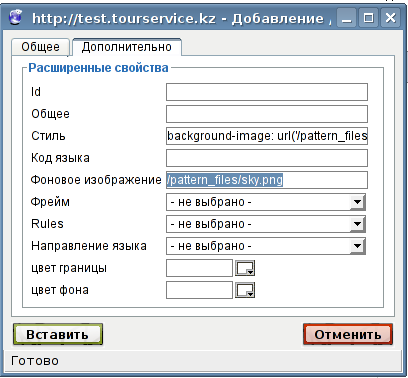
Task: Click the Вставить button
Action: click(x=58, y=334)
